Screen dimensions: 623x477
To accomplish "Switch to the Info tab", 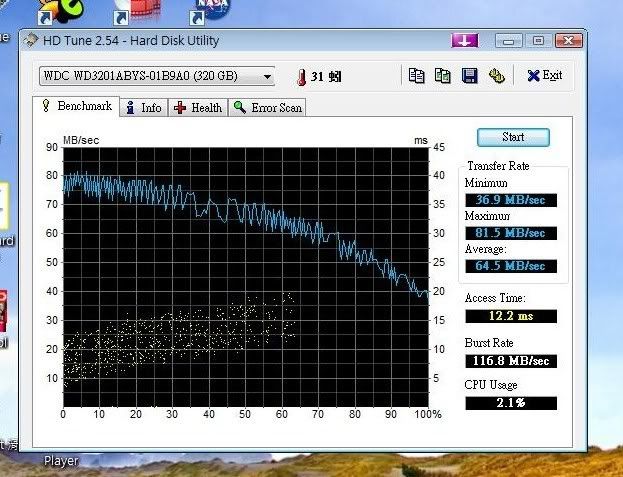I will click(x=144, y=108).
